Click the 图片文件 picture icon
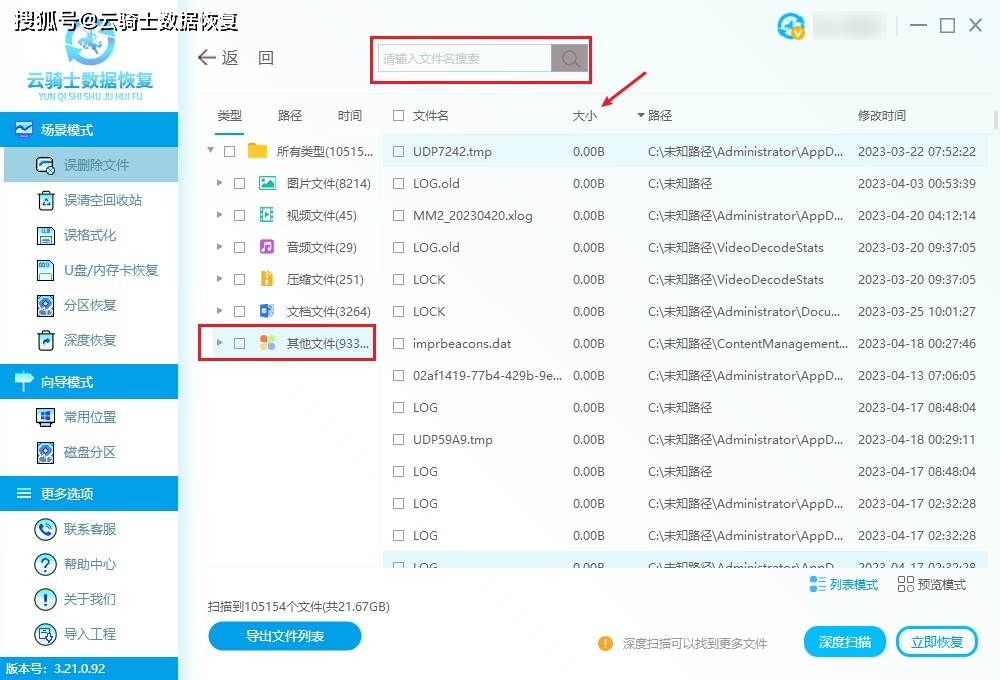The width and height of the screenshot is (1000, 680). pyautogui.click(x=267, y=184)
